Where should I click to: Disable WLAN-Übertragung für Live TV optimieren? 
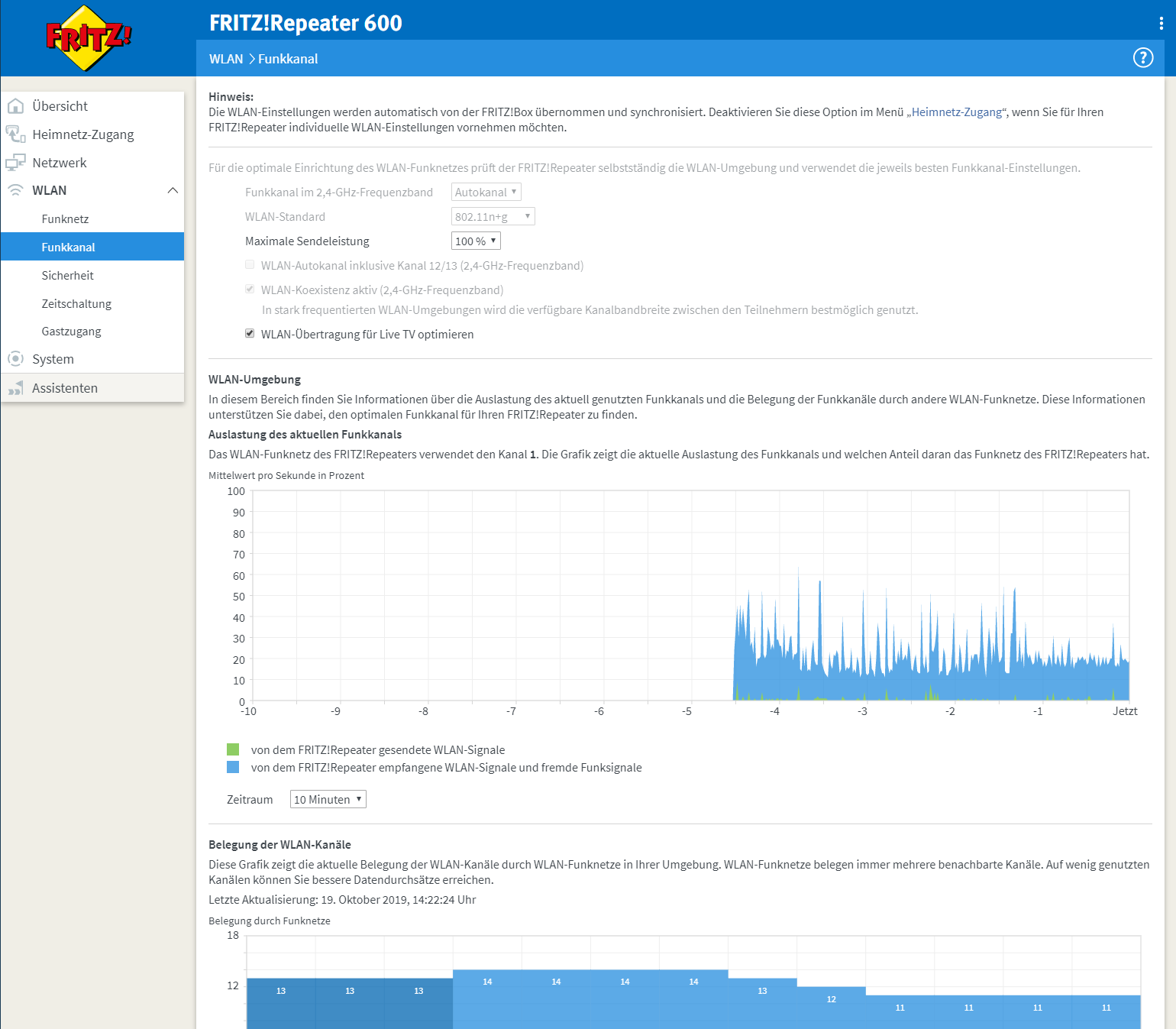click(x=250, y=334)
